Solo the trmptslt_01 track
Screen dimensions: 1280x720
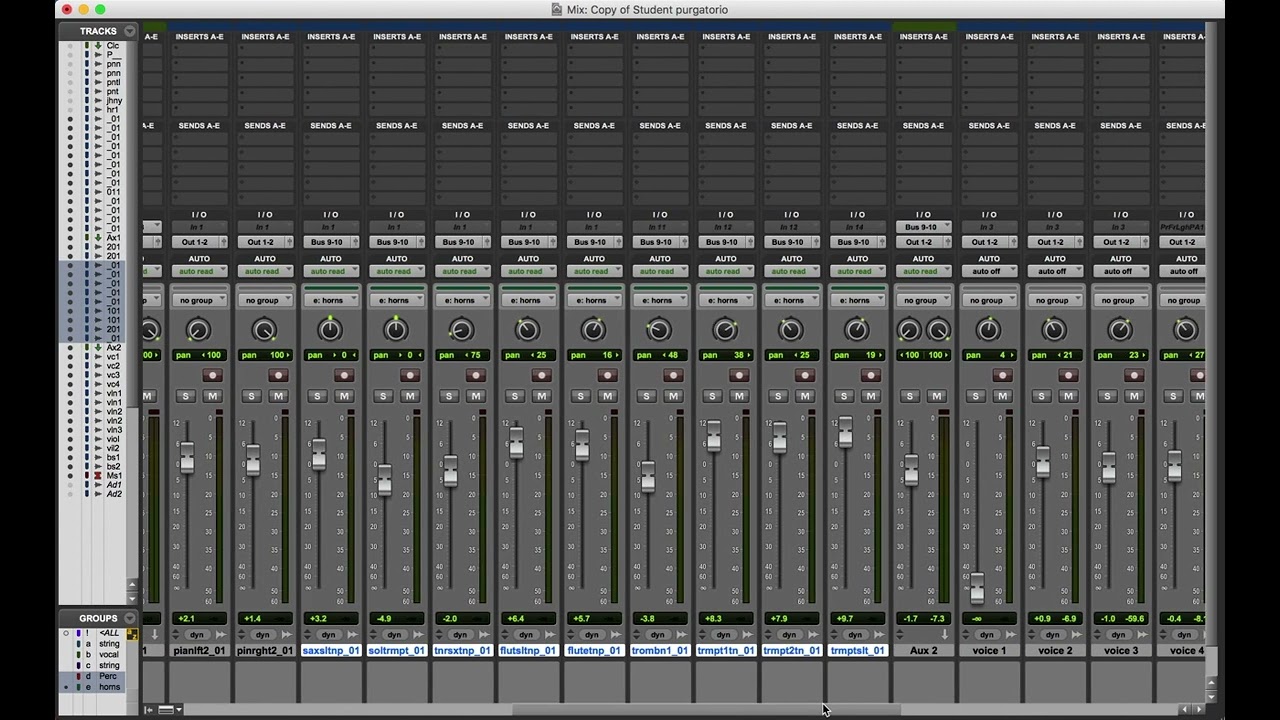click(844, 396)
